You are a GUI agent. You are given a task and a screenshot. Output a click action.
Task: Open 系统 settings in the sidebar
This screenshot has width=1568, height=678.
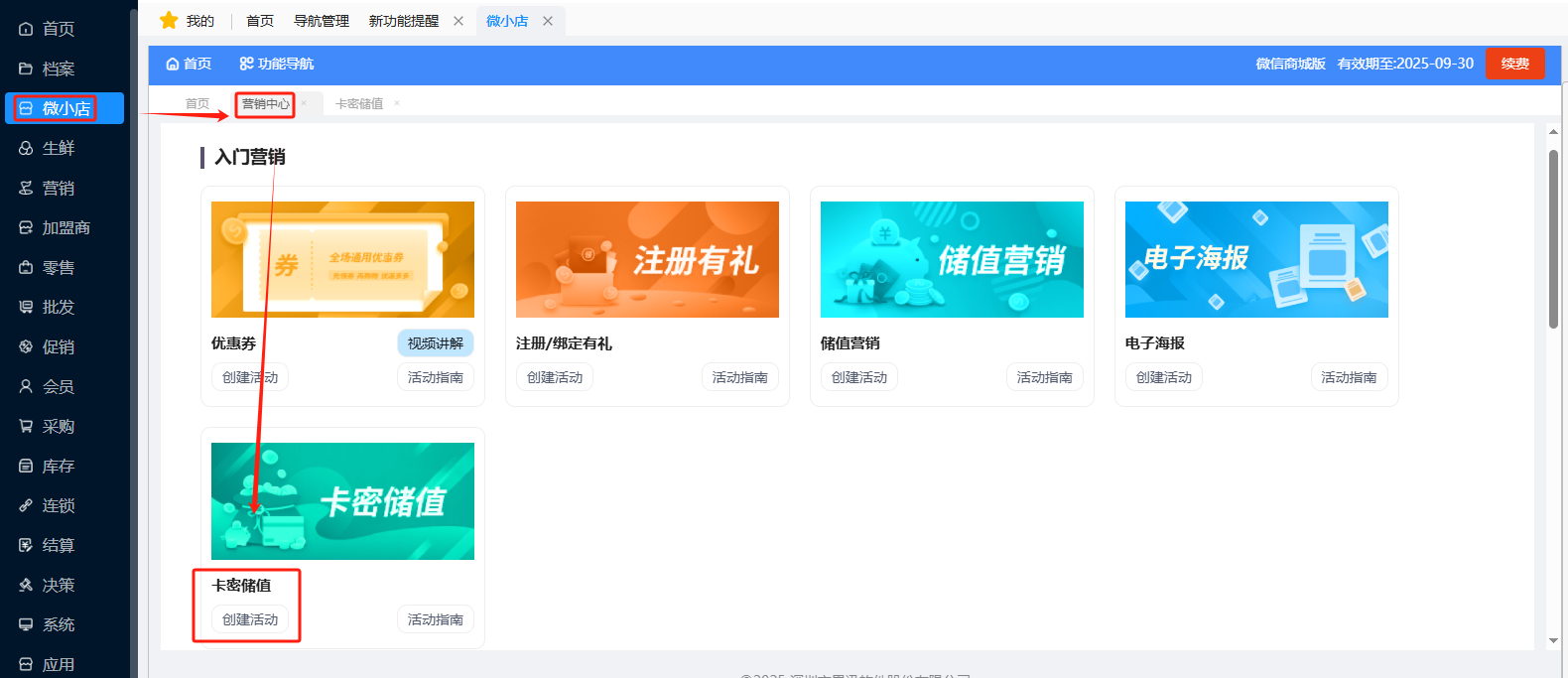pos(58,624)
